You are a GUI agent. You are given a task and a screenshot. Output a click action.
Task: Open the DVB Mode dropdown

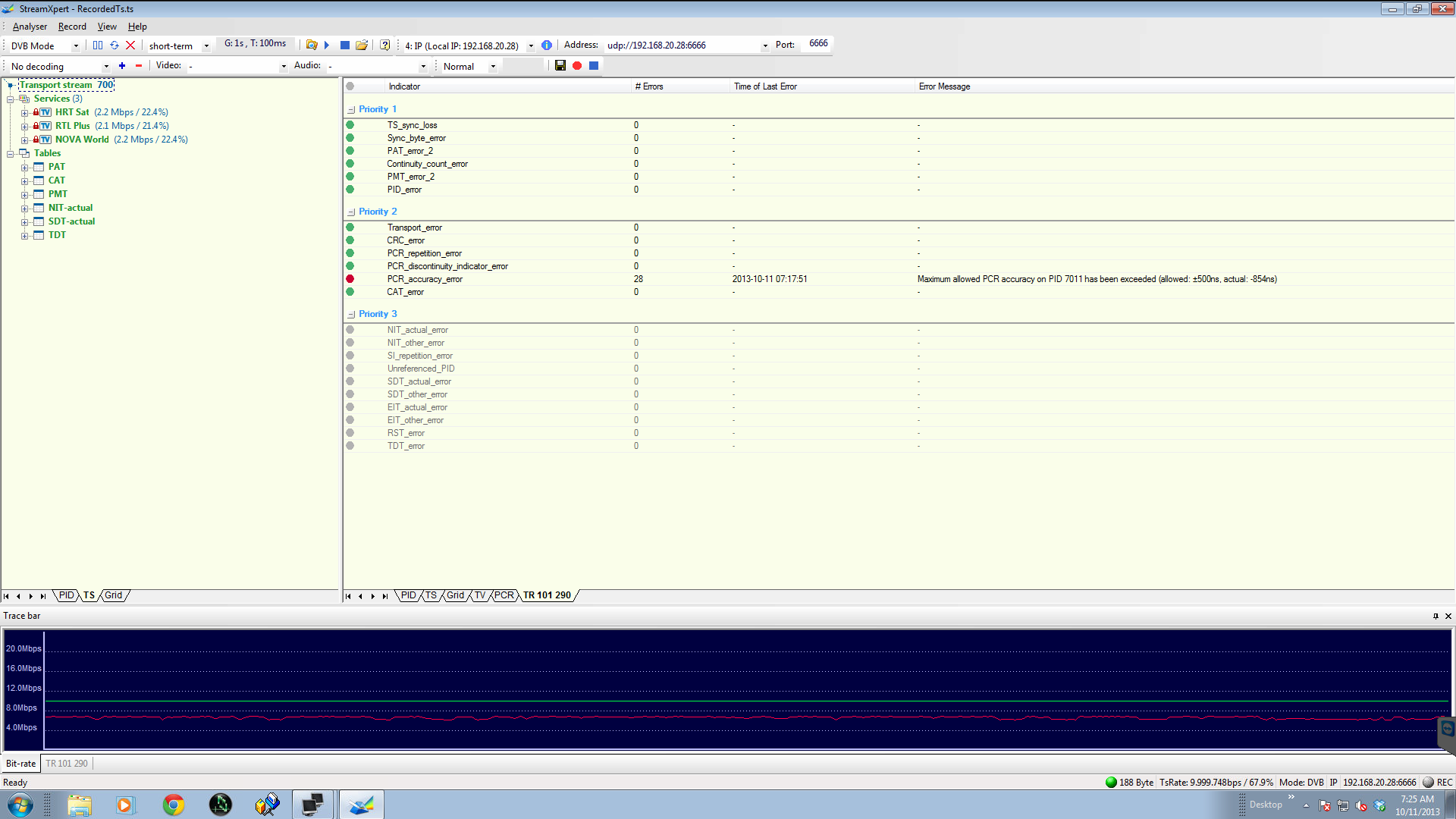click(76, 46)
